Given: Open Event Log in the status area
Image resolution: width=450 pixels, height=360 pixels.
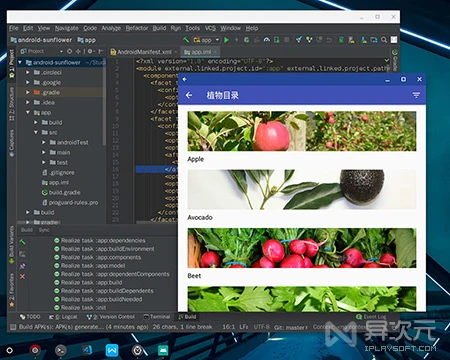Looking at the screenshot, I should point(372,317).
